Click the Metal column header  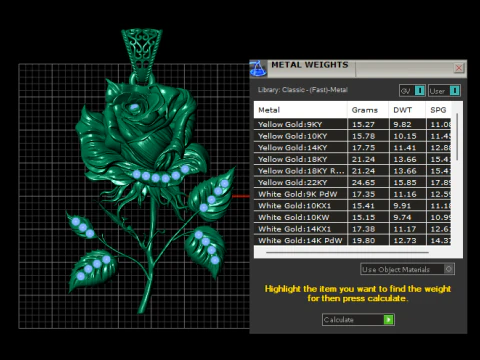coord(300,110)
